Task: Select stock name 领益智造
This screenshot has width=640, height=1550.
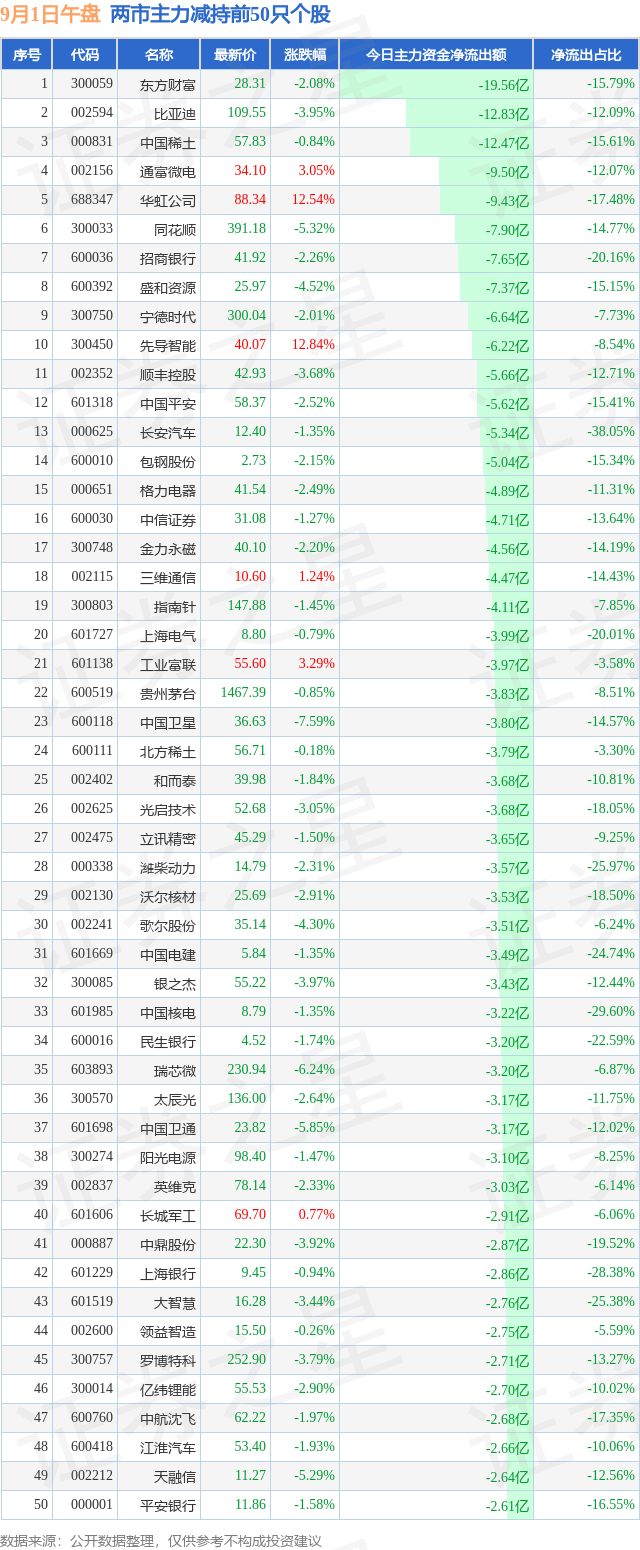Action: tap(169, 1331)
